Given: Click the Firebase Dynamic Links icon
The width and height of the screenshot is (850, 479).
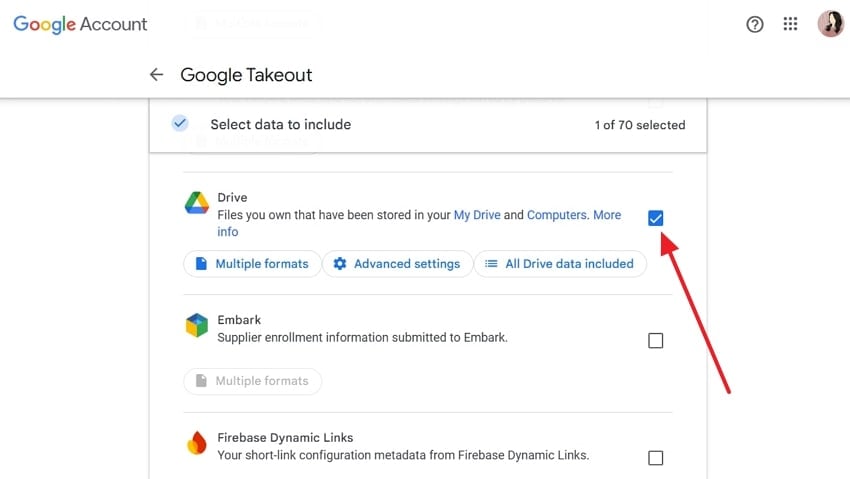Looking at the screenshot, I should [197, 443].
